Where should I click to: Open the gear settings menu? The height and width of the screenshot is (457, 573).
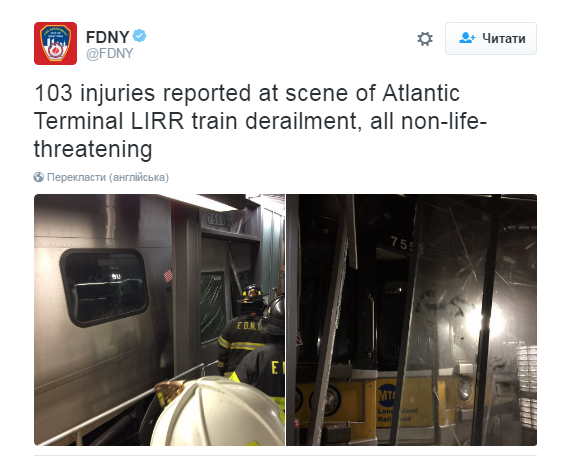point(425,39)
